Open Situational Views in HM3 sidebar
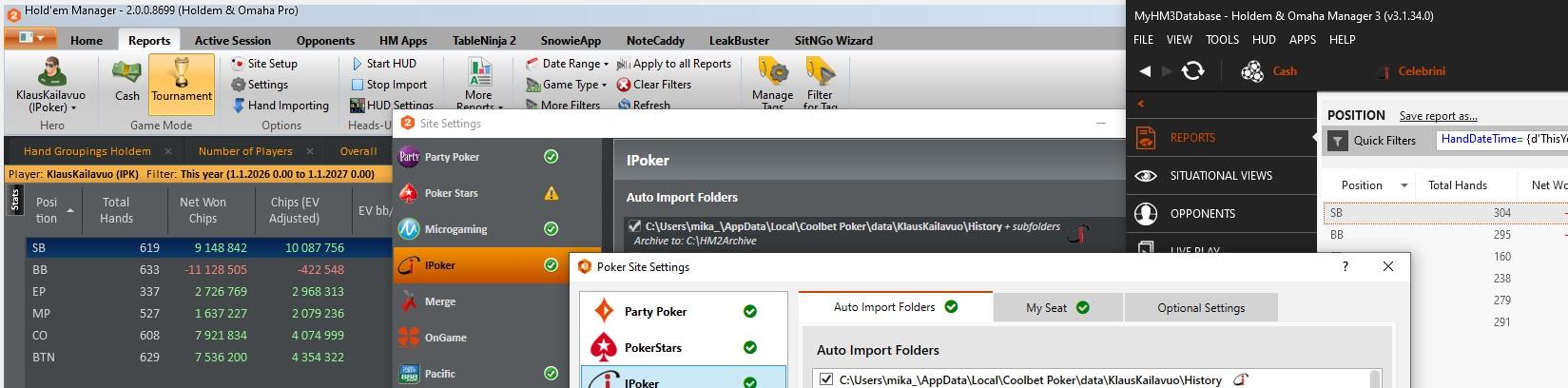1568x388 pixels. (x=1220, y=176)
